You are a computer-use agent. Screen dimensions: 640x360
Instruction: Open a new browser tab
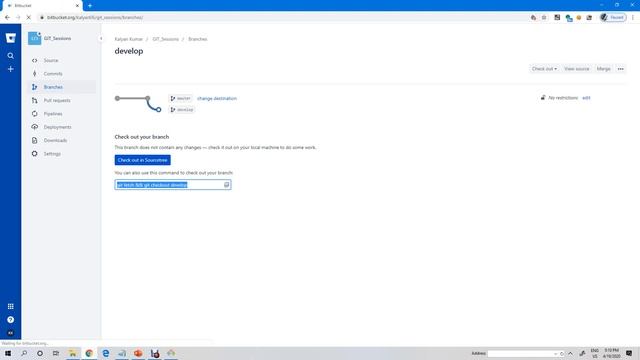(x=90, y=6)
